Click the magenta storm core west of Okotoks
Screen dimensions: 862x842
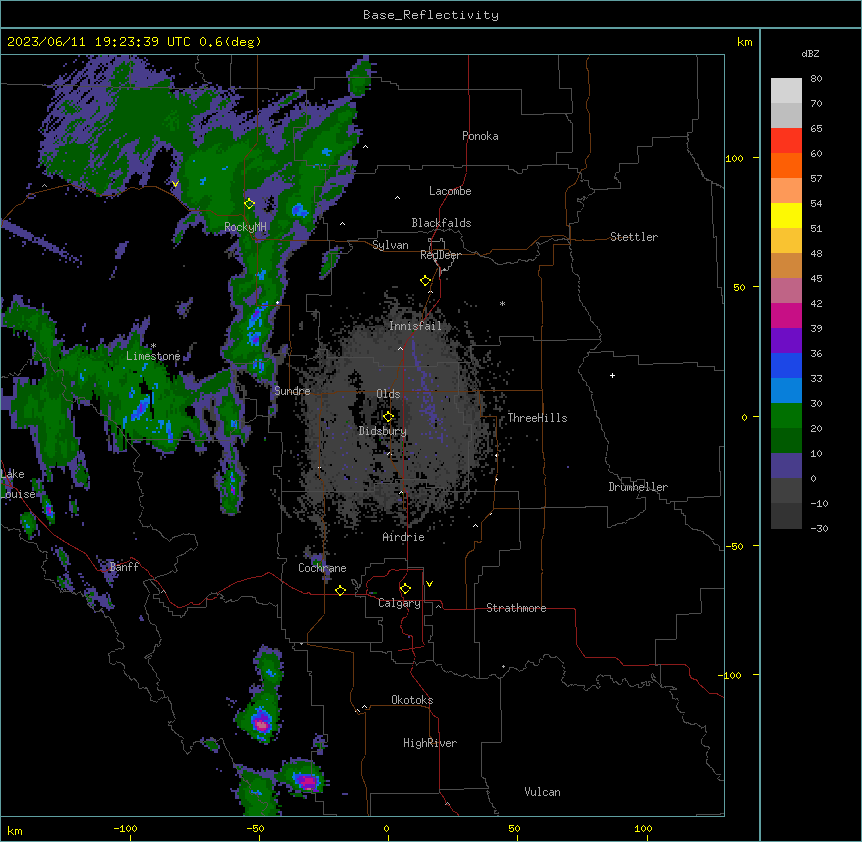click(x=262, y=724)
